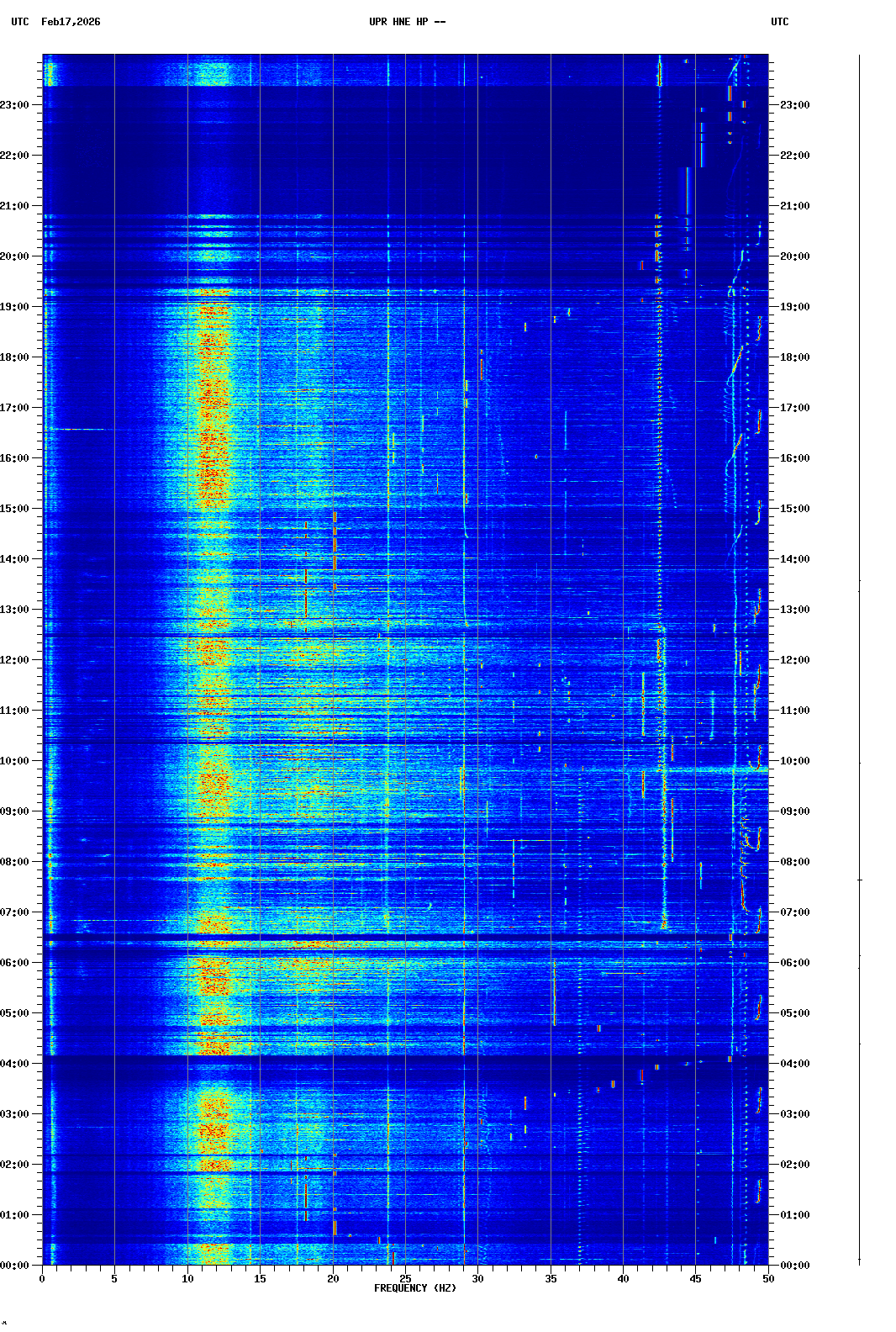Click the 06:00 label on left time axis
Viewport: 896px width, 1332px height.
[14, 963]
